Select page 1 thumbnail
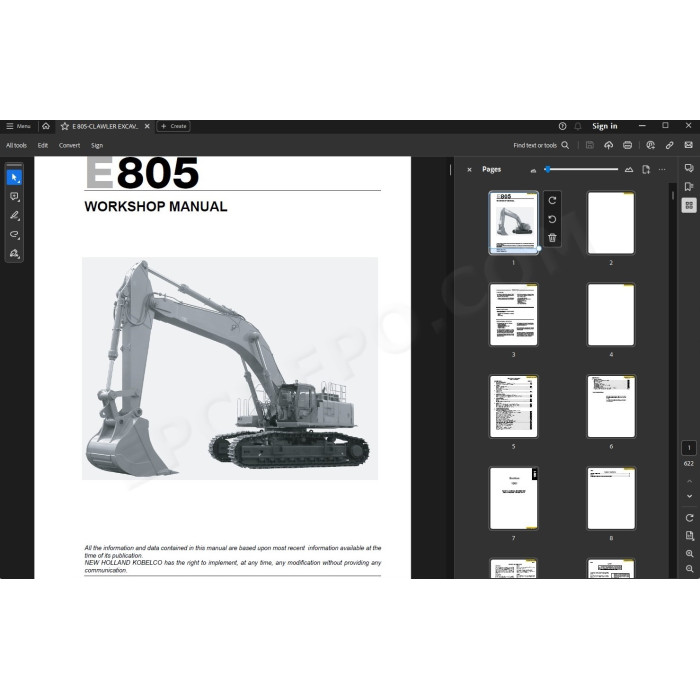Viewport: 700px width, 700px height. pyautogui.click(x=513, y=223)
